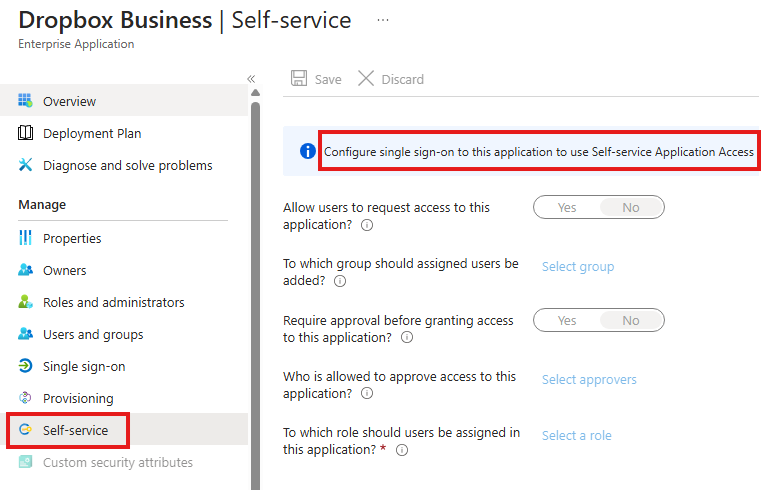Click the Overview grid icon
The height and width of the screenshot is (490, 761).
pos(25,100)
